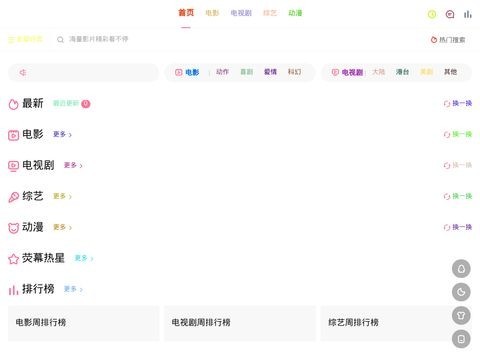Image resolution: width=480 pixels, height=360 pixels.
Task: Switch to the 首页 tab
Action: (186, 13)
